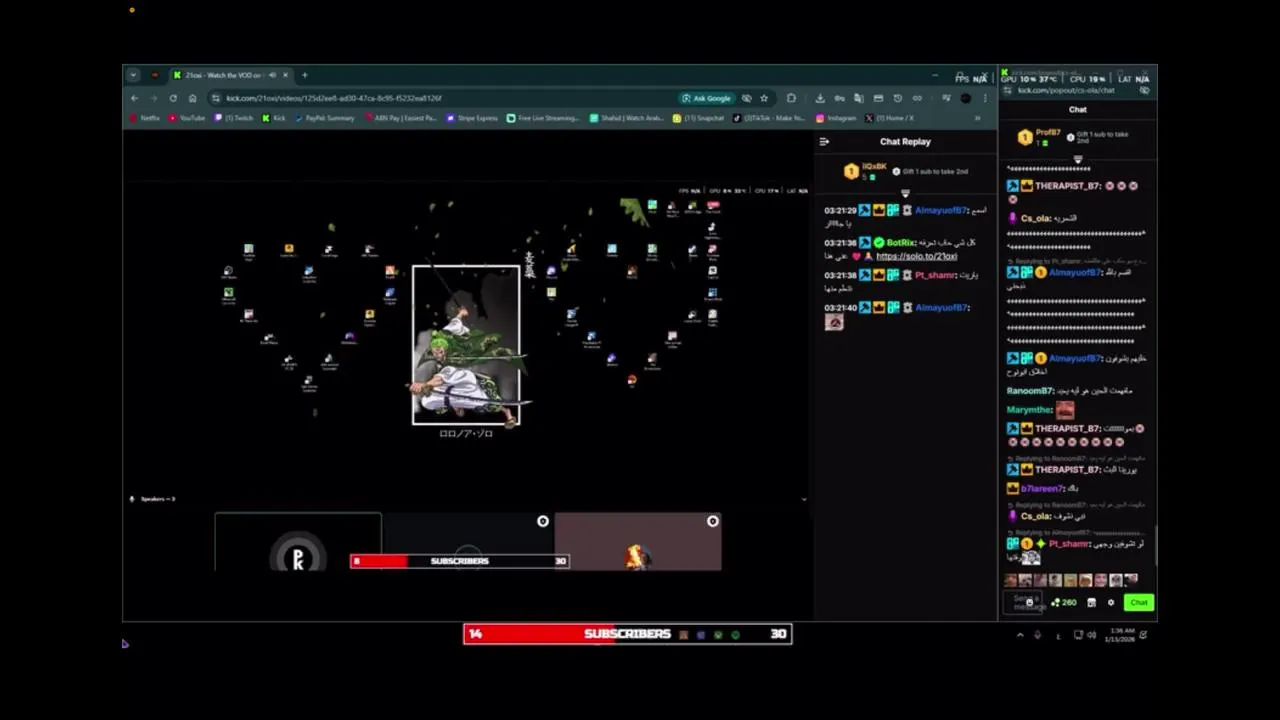Open the Twitch bookmark
Image resolution: width=1280 pixels, height=720 pixels.
234,118
